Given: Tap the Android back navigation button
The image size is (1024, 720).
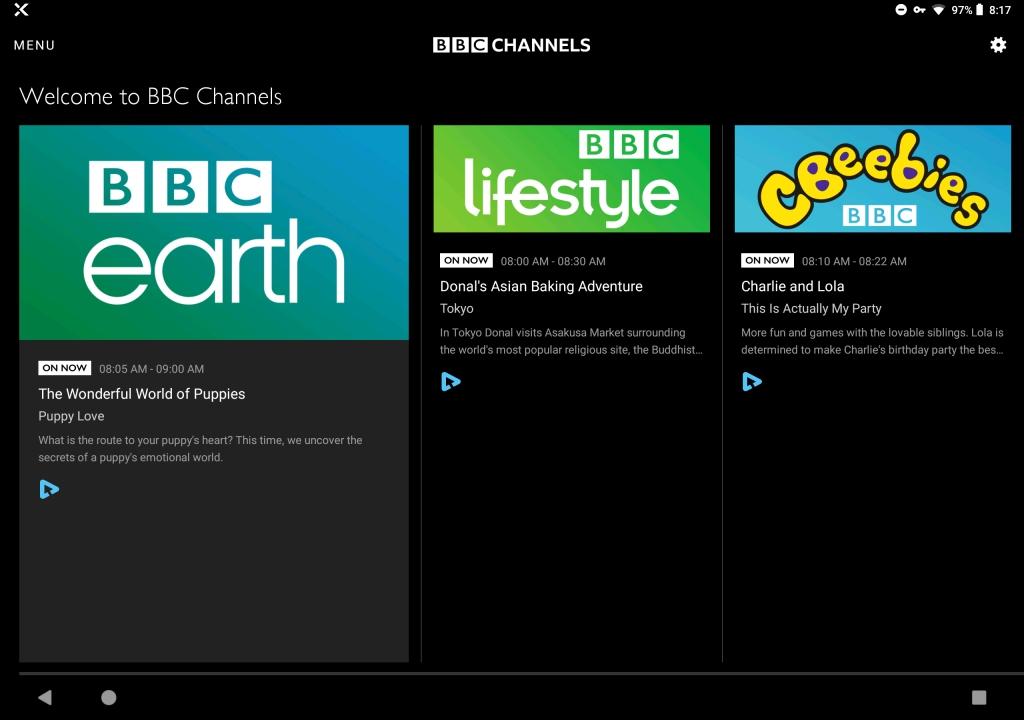Looking at the screenshot, I should coord(44,697).
